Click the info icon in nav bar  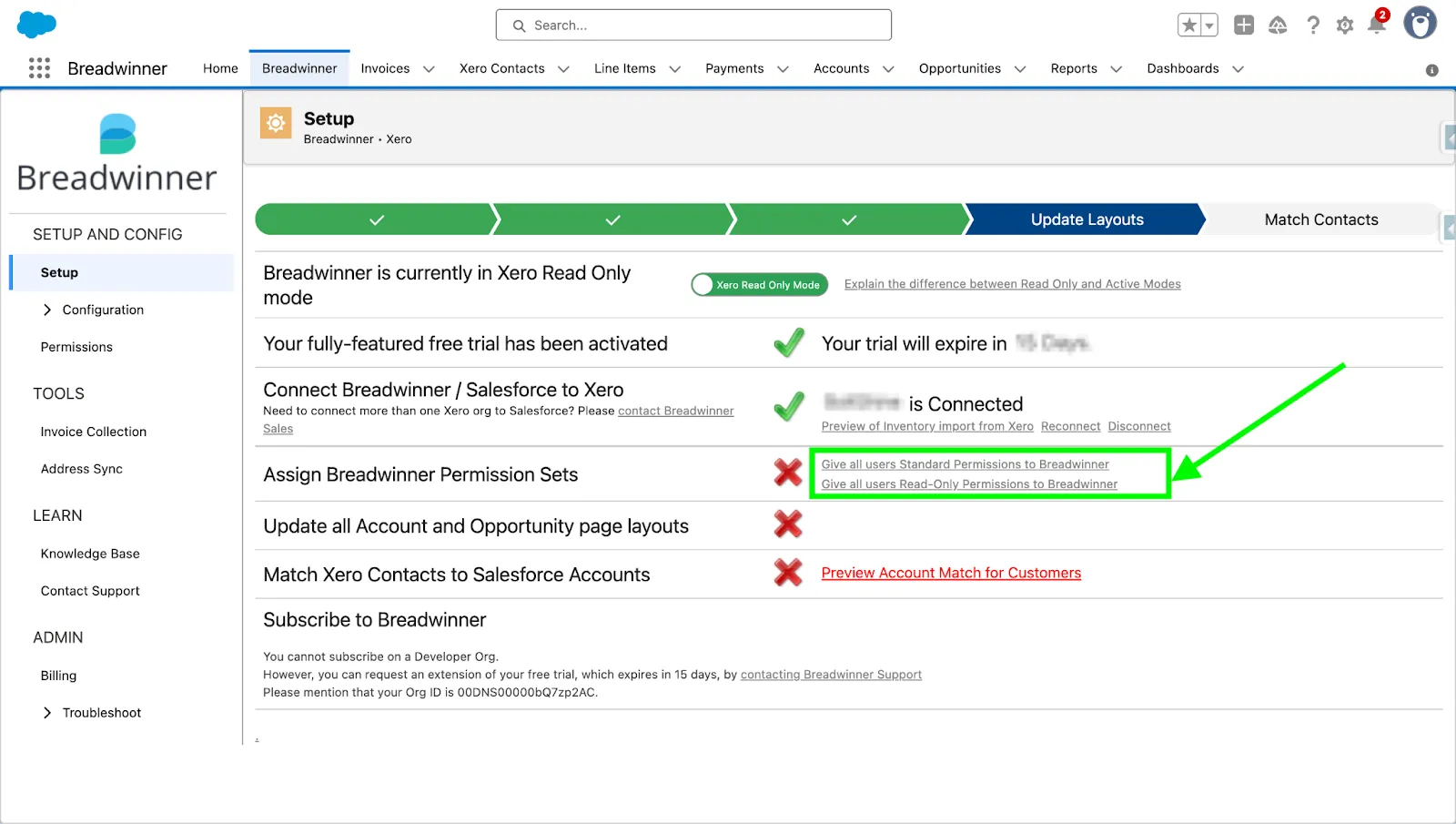point(1431,70)
